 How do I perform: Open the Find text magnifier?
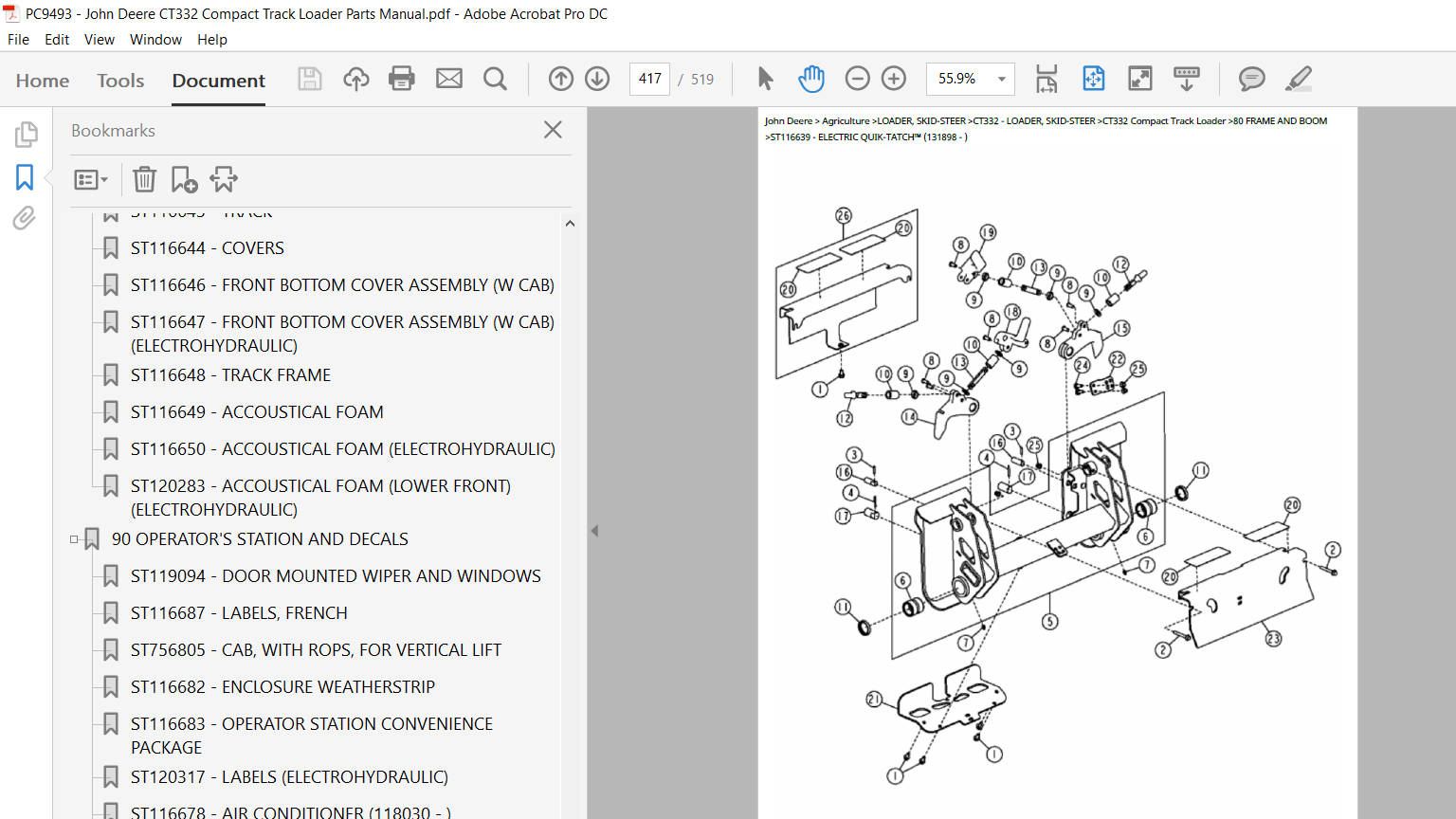click(495, 79)
